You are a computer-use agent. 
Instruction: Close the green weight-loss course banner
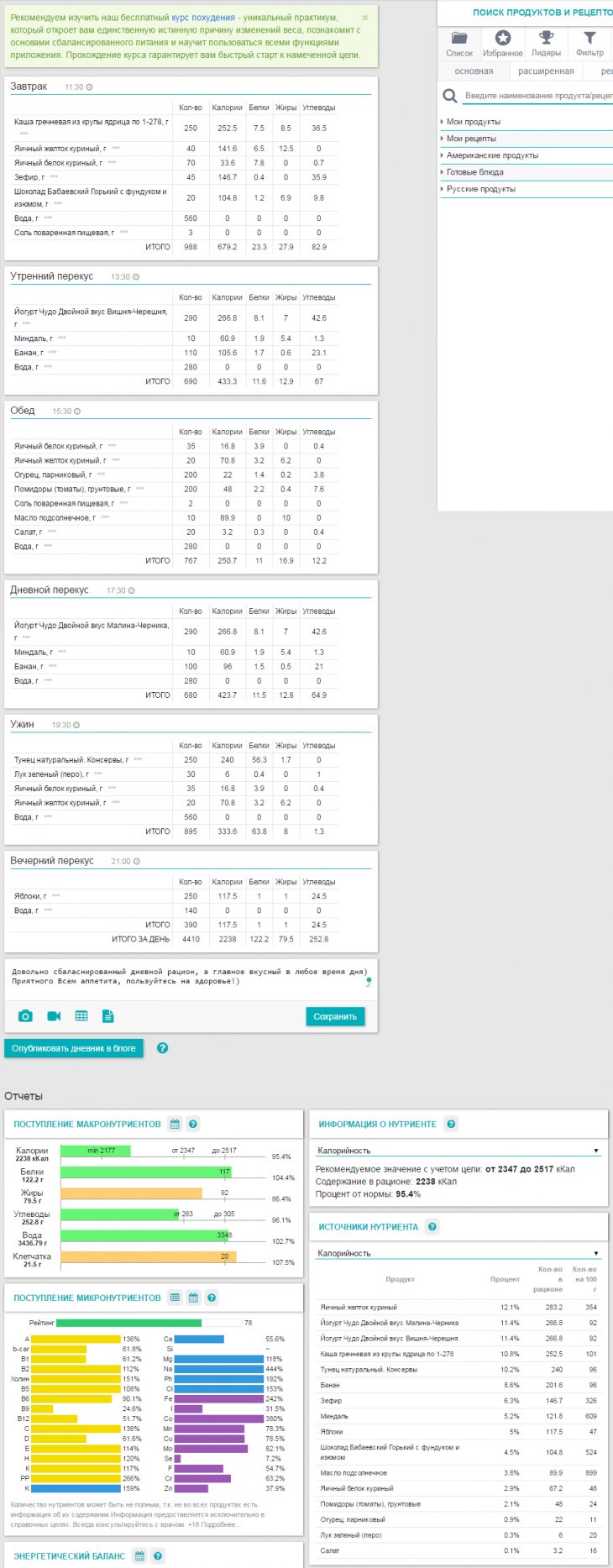364,18
